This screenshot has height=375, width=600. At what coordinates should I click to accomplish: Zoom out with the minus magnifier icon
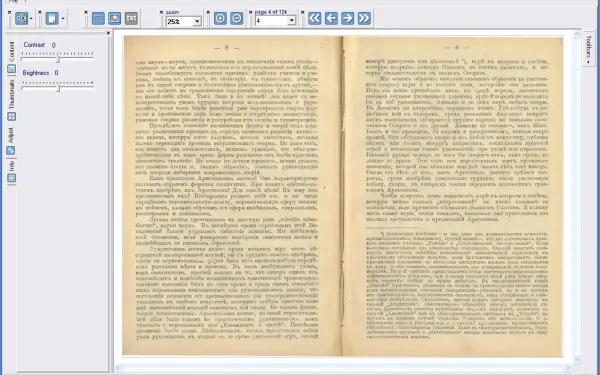237,18
